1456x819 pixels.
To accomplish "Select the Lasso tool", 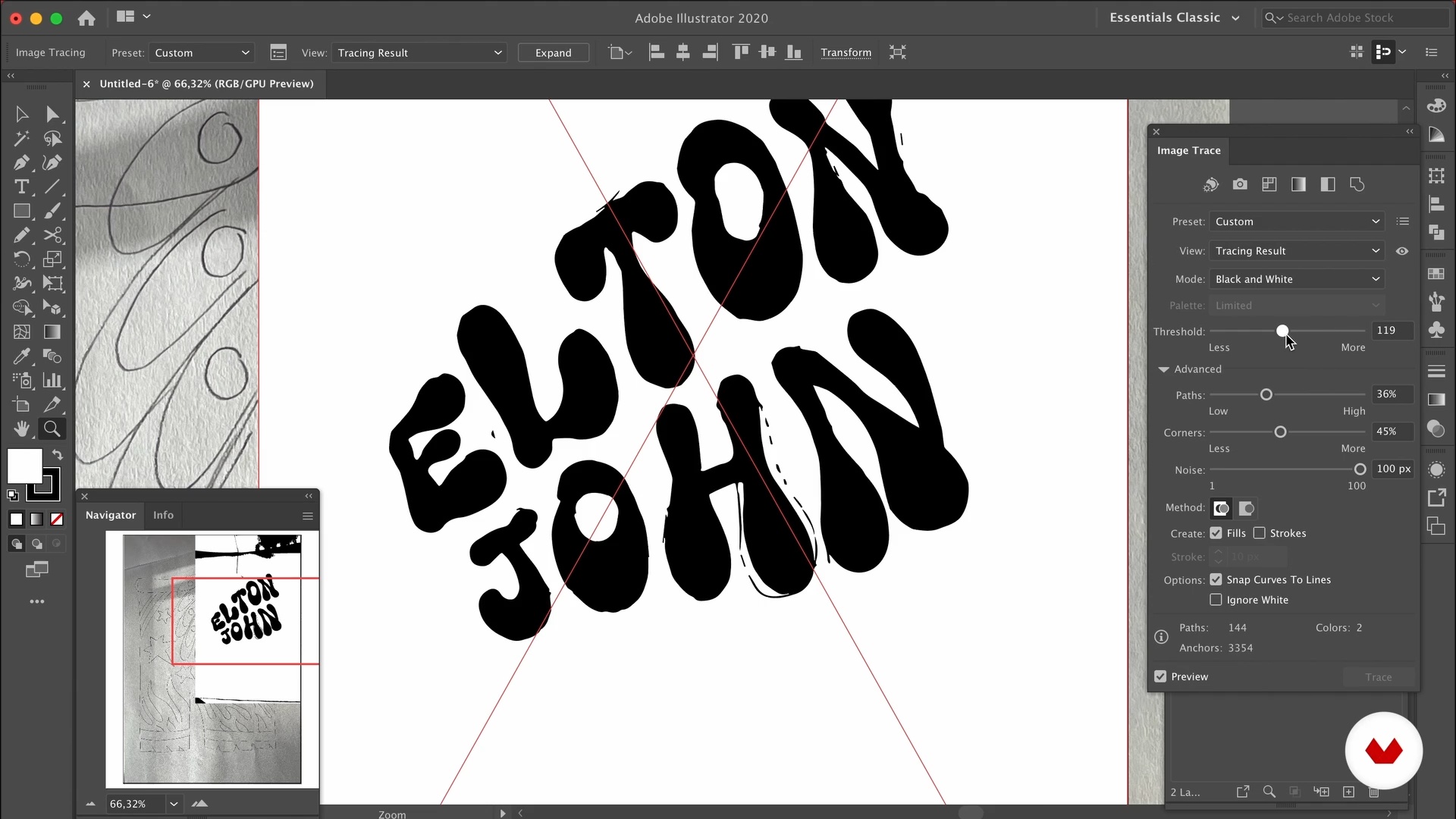I will [x=52, y=139].
